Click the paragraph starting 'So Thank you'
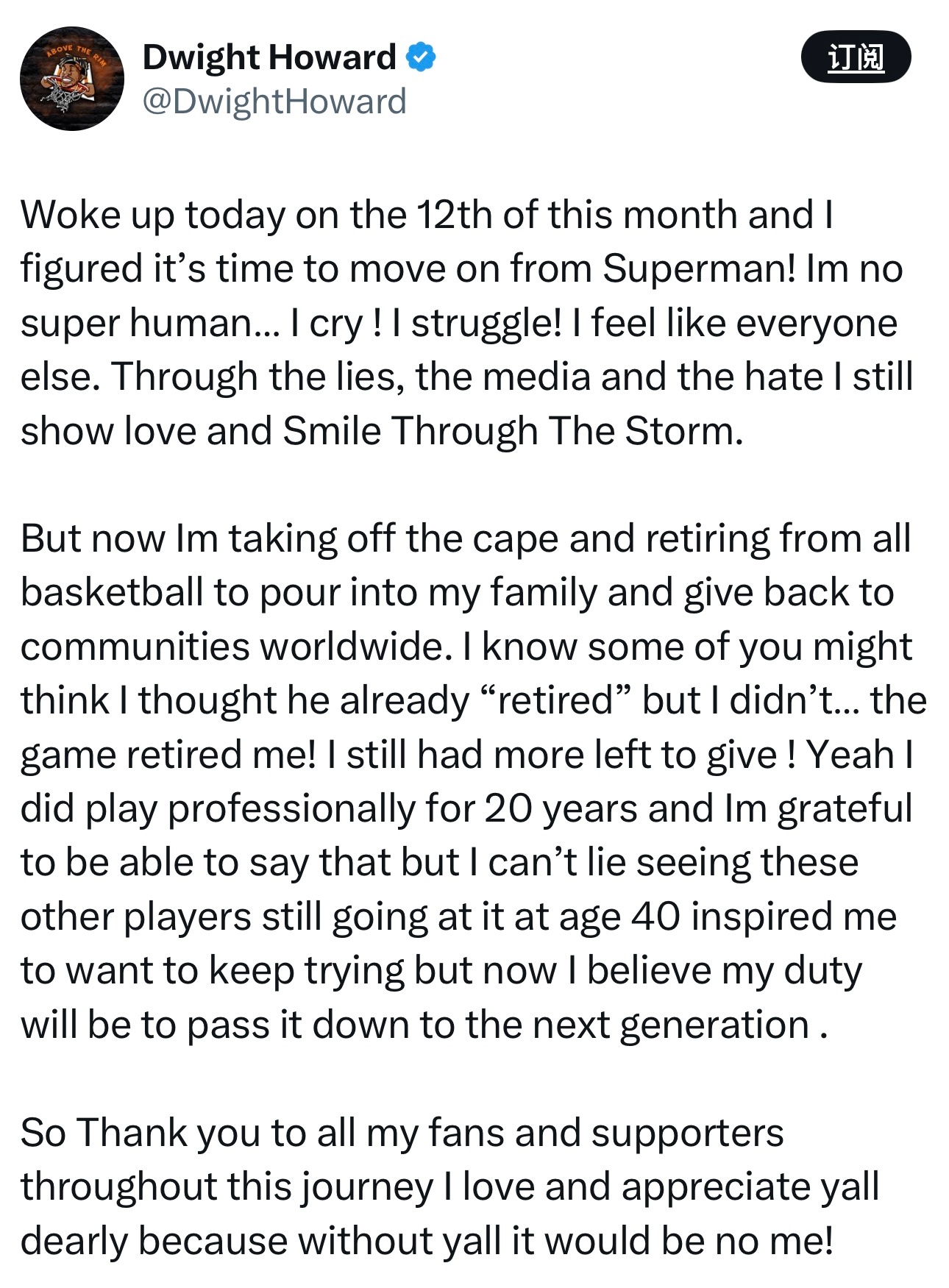This screenshot has width=949, height=1288. (449, 1186)
